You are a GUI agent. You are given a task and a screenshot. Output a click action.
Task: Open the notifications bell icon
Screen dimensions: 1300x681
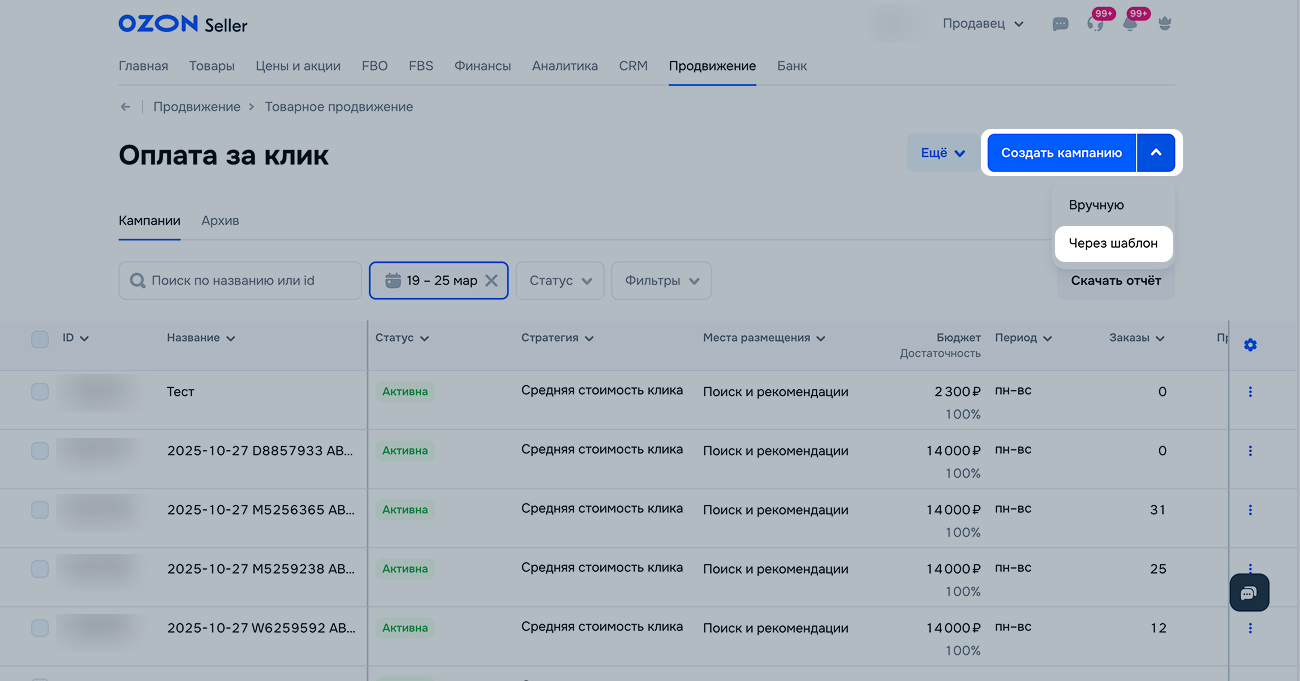point(1130,24)
